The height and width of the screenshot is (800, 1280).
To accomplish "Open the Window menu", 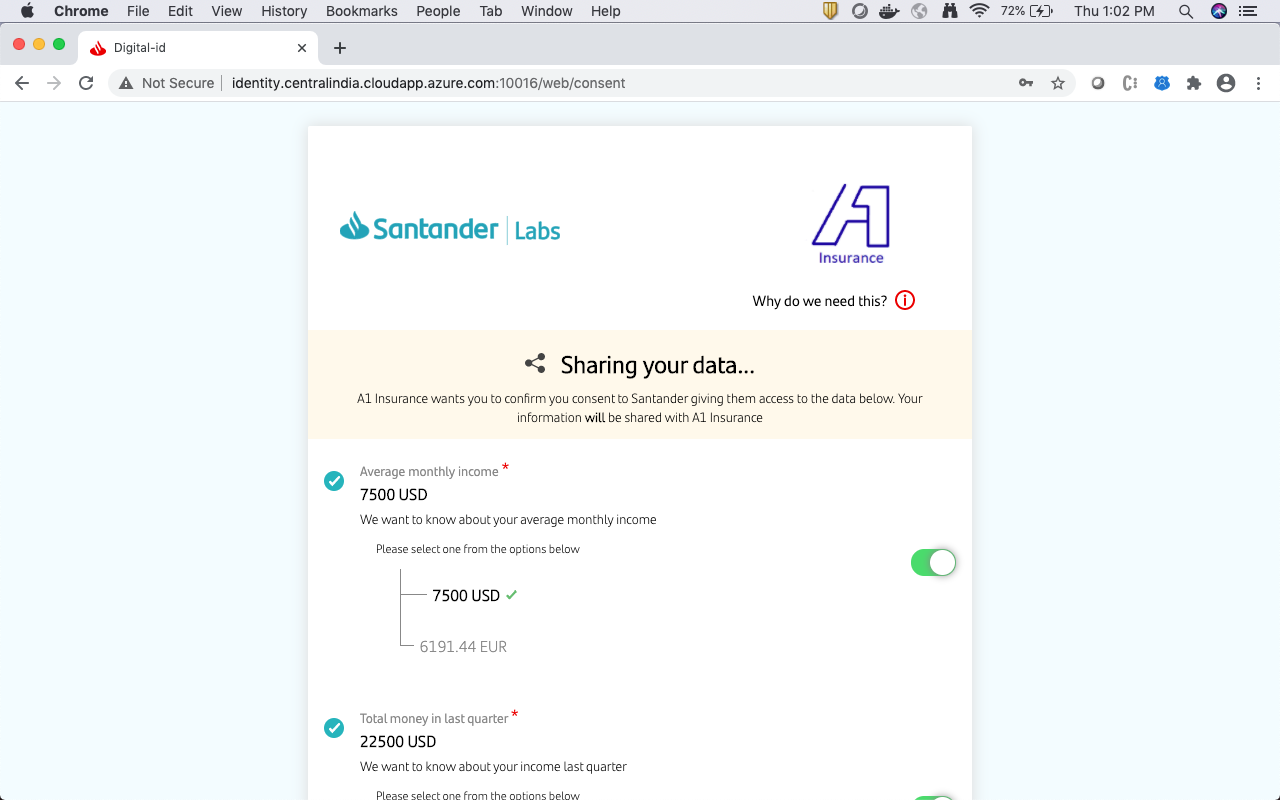I will (547, 11).
